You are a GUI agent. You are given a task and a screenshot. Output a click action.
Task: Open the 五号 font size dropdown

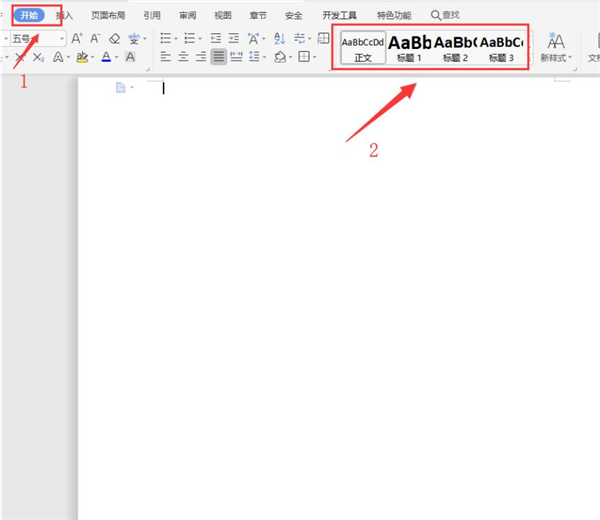tap(62, 39)
